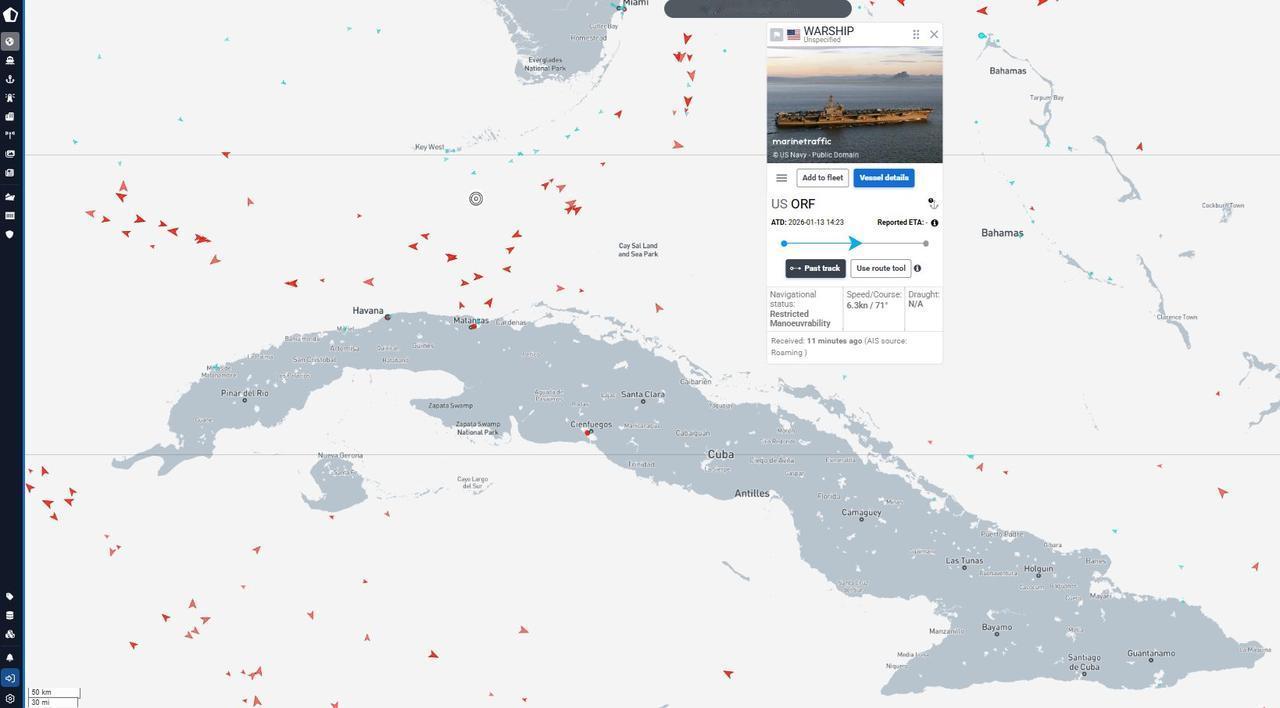This screenshot has height=708, width=1280.
Task: Click Add to fleet button
Action: click(x=822, y=178)
